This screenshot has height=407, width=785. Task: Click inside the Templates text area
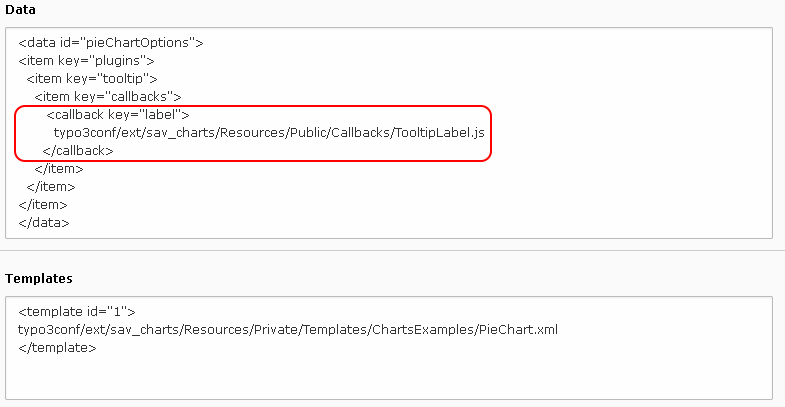click(388, 348)
